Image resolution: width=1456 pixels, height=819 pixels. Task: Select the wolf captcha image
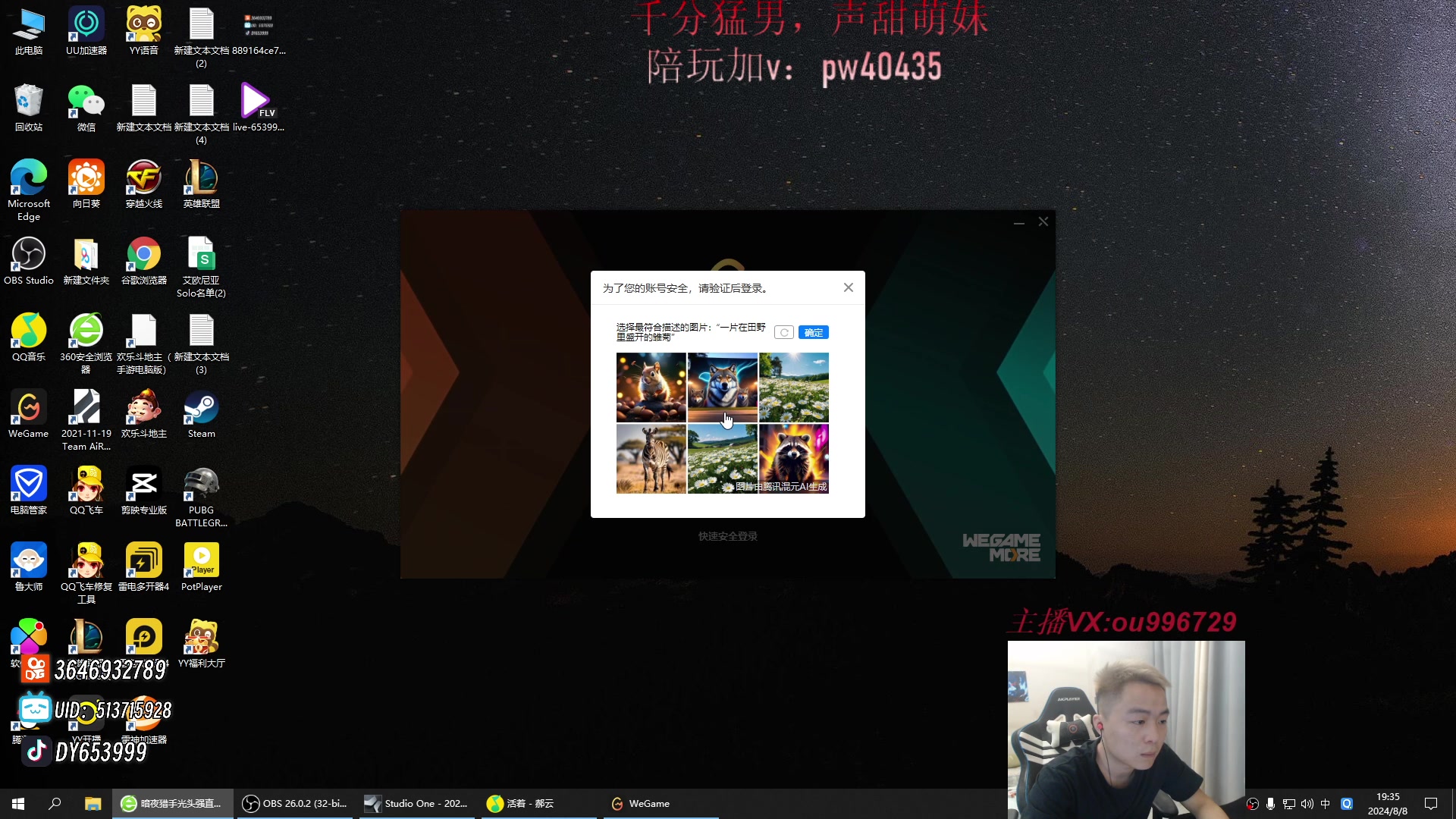(x=722, y=388)
